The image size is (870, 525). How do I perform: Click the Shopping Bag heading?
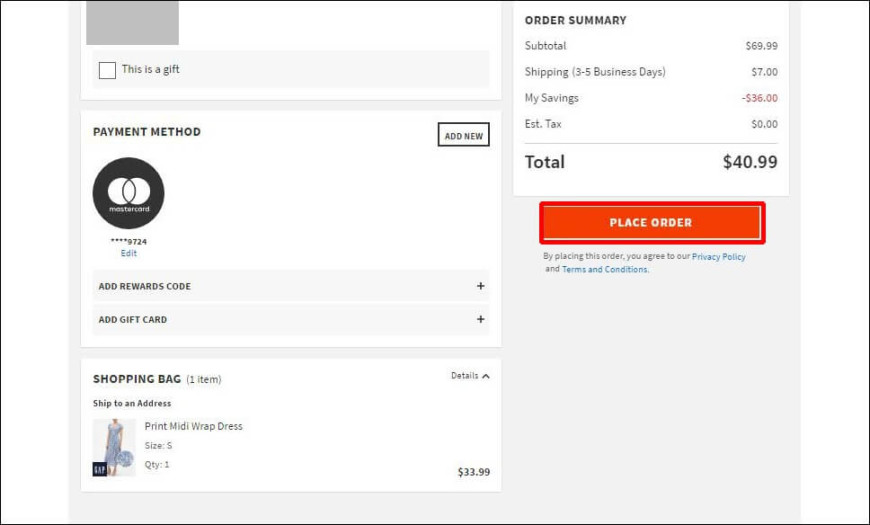point(136,379)
